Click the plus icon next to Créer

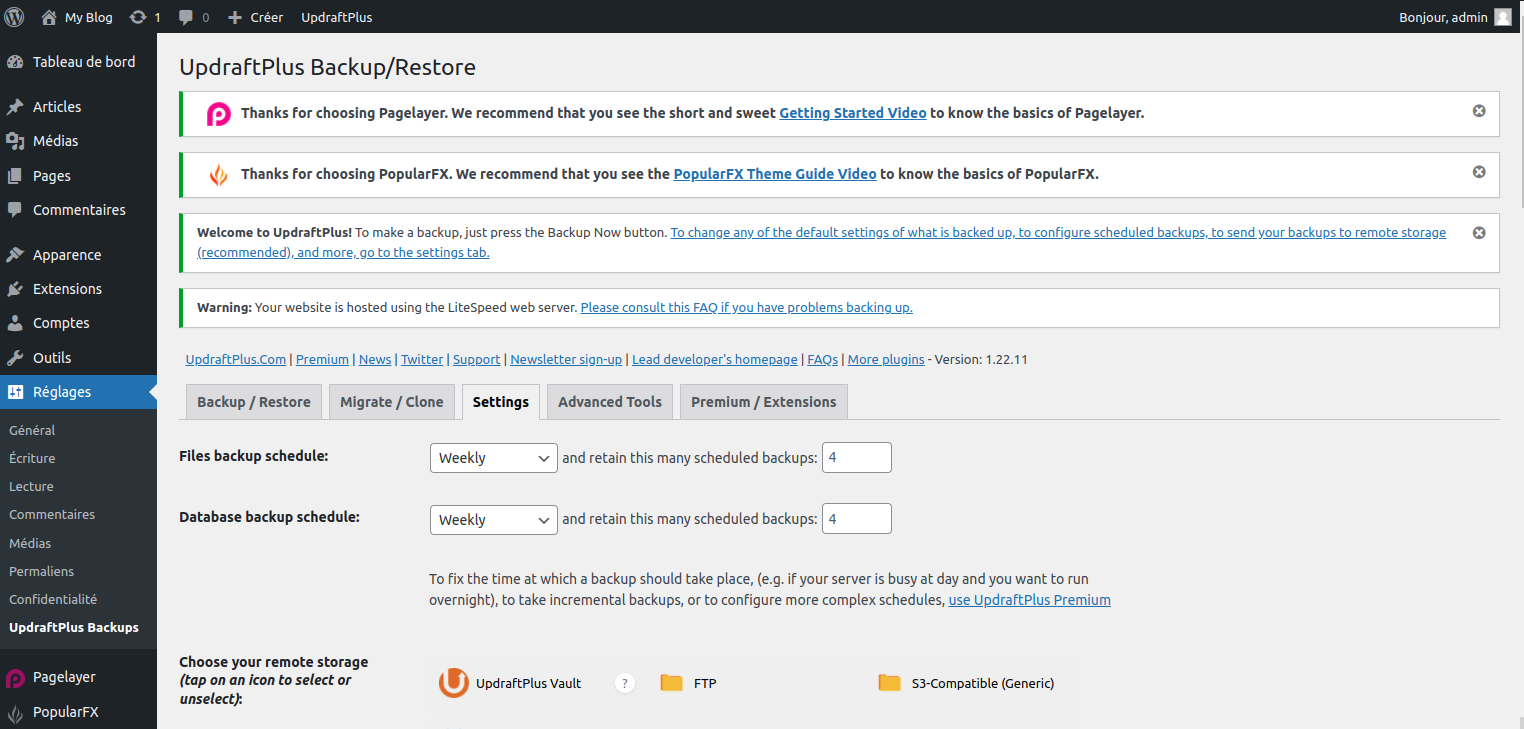point(235,17)
